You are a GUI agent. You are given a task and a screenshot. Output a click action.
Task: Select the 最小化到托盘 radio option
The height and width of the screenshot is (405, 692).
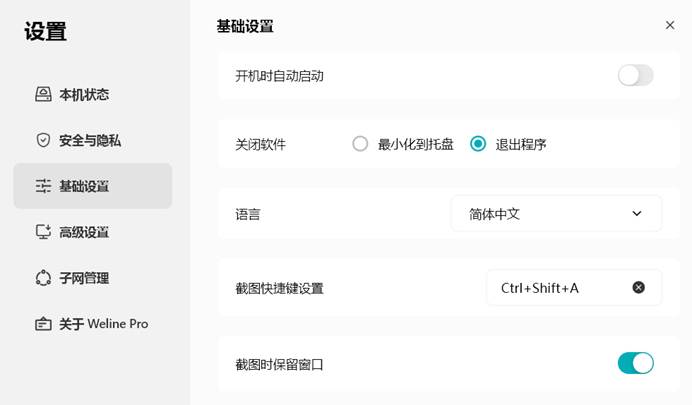pyautogui.click(x=360, y=144)
